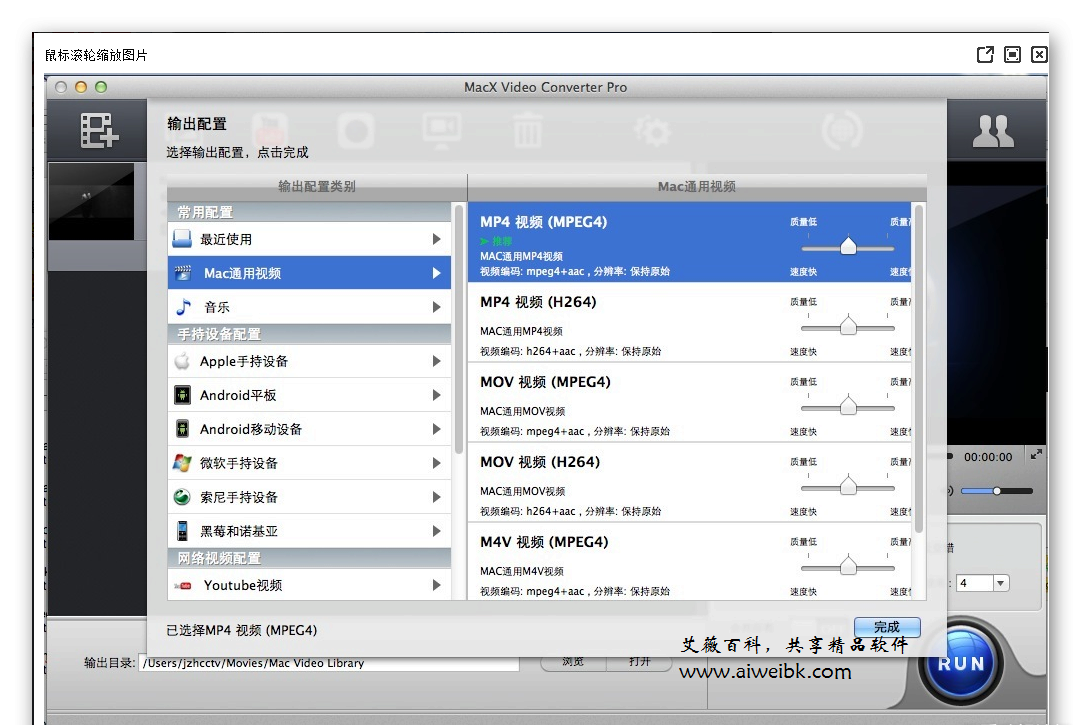Expand the 索尼手持设备 submenu arrow
1081x725 pixels.
coord(436,497)
